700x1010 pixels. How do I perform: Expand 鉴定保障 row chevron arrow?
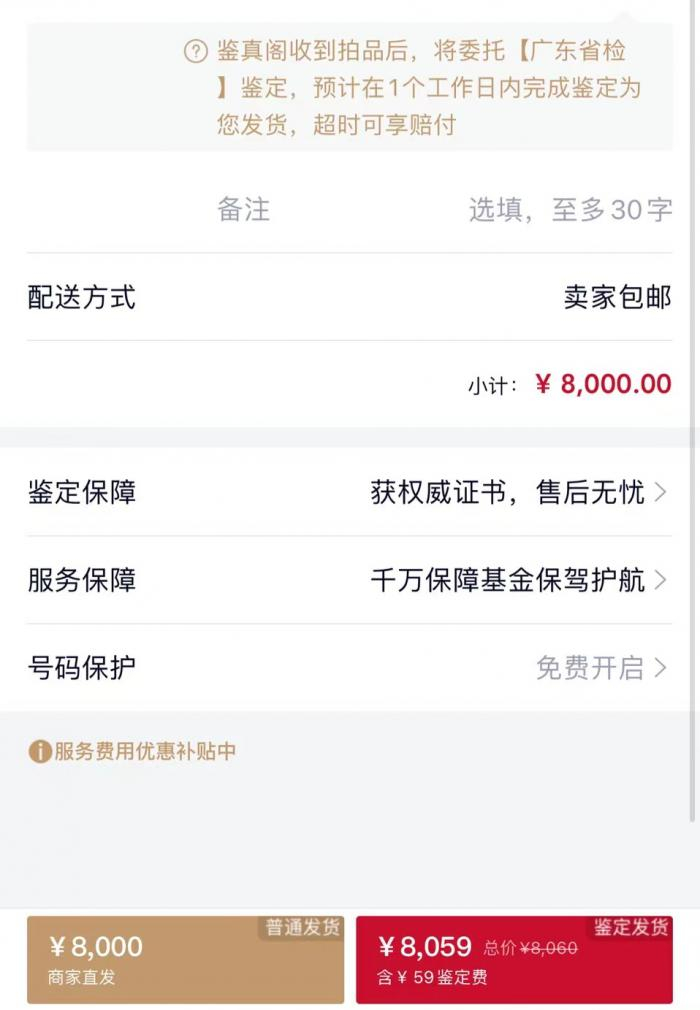(660, 492)
